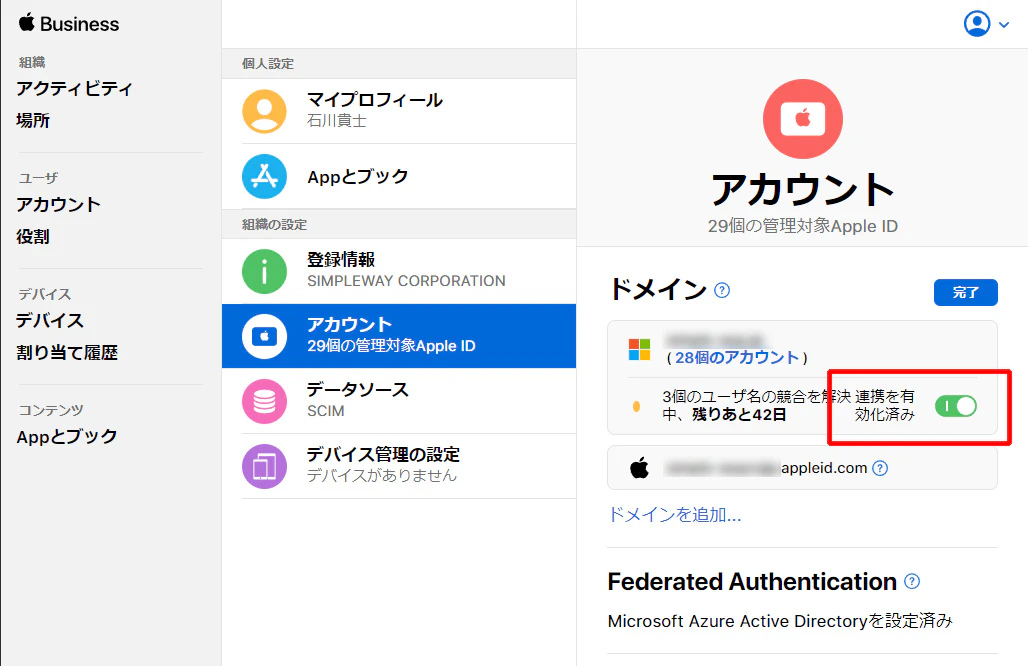Click the Apple logo on the appleid.com row
The width and height of the screenshot is (1028, 666).
639,468
